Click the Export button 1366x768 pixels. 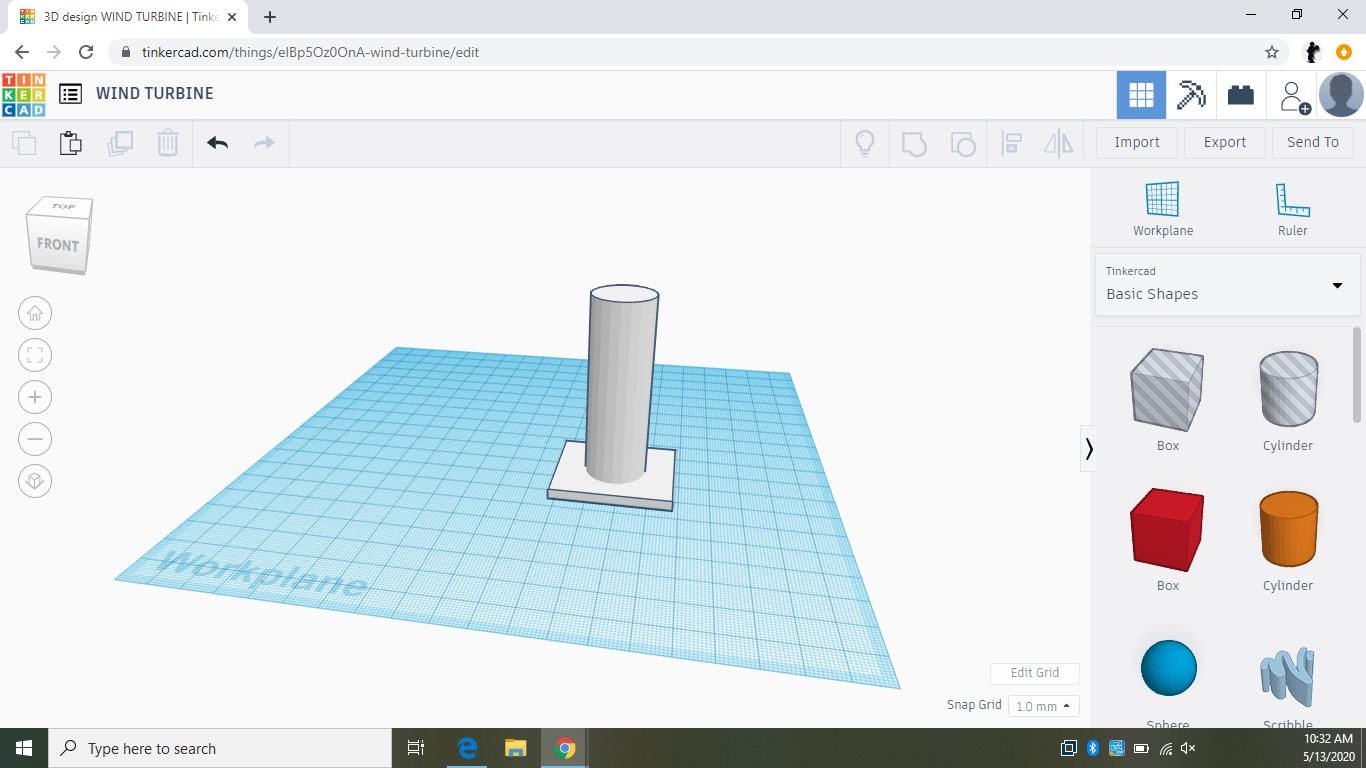click(1224, 142)
